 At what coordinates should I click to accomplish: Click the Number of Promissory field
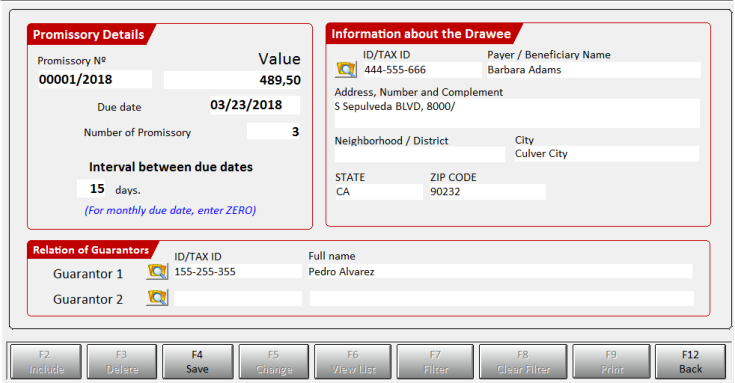pyautogui.click(x=273, y=131)
